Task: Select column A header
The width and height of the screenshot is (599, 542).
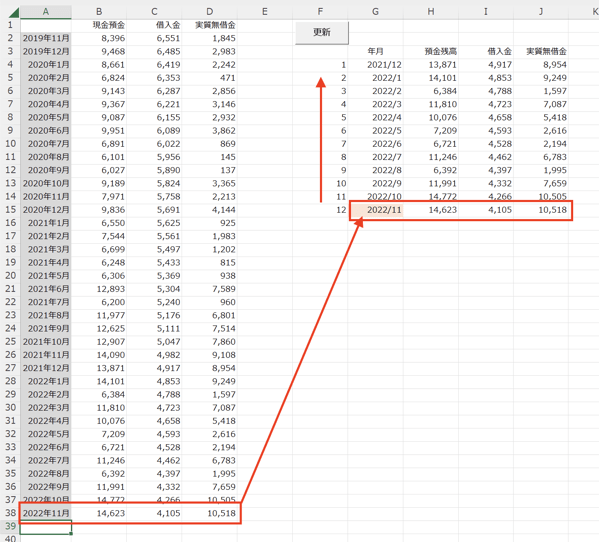Action: pyautogui.click(x=45, y=12)
